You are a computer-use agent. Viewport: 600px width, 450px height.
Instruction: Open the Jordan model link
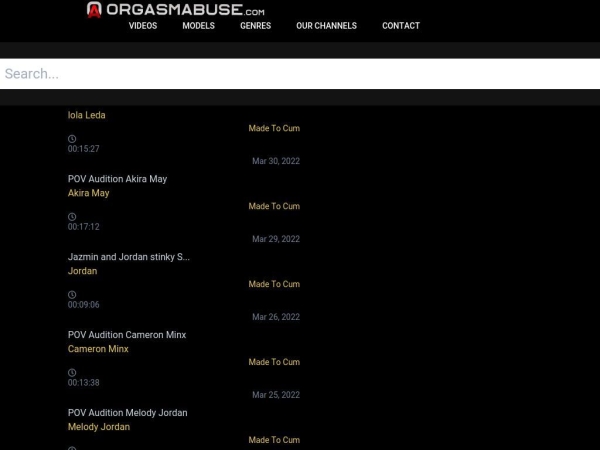coord(82,271)
